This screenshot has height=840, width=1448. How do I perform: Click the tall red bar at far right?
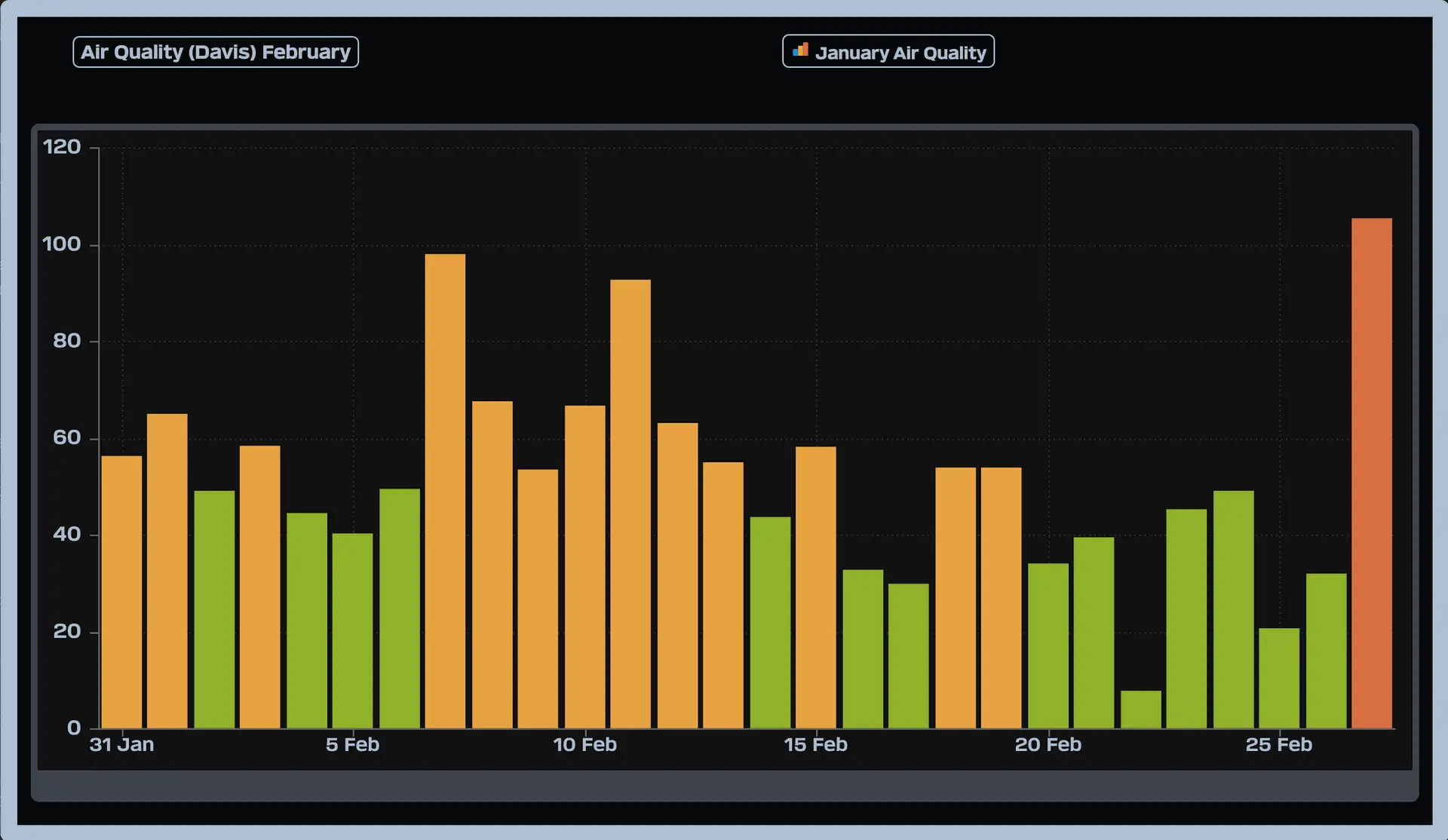tap(1371, 473)
